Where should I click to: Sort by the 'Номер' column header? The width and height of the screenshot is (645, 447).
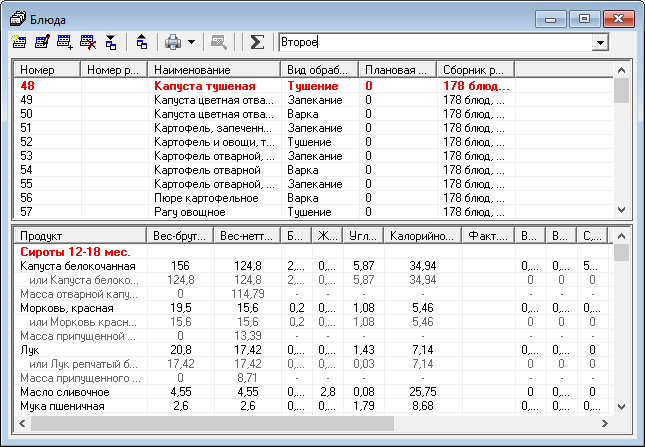tap(47, 70)
